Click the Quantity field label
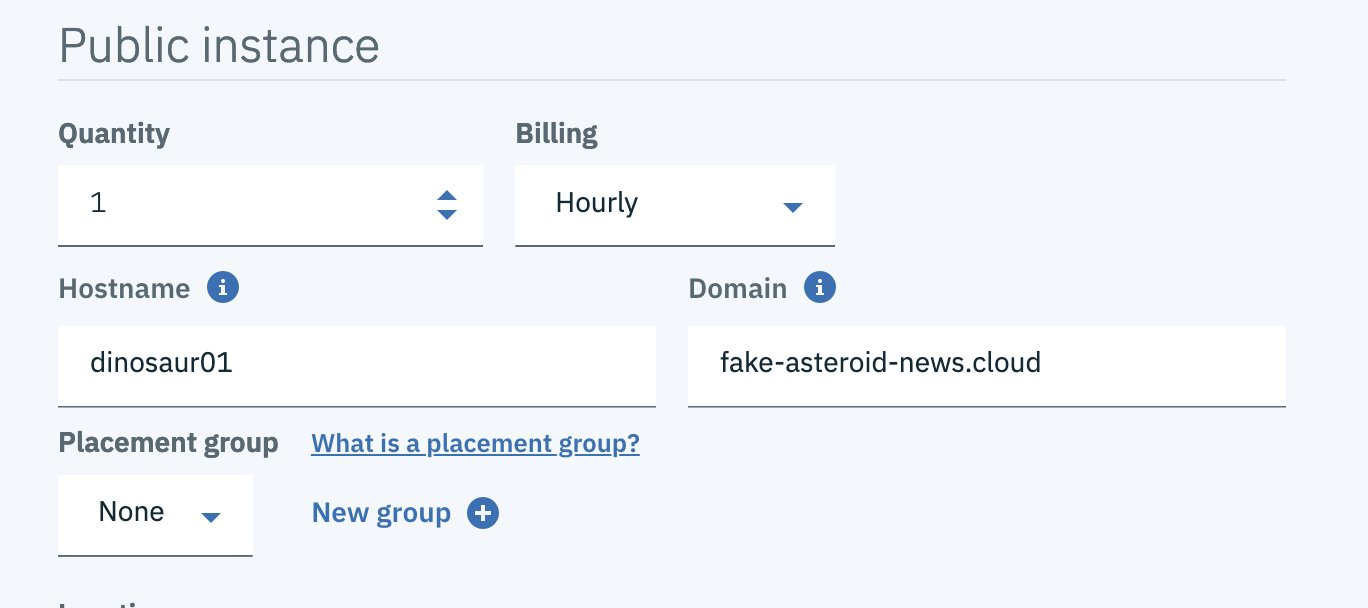This screenshot has width=1368, height=608. click(114, 133)
